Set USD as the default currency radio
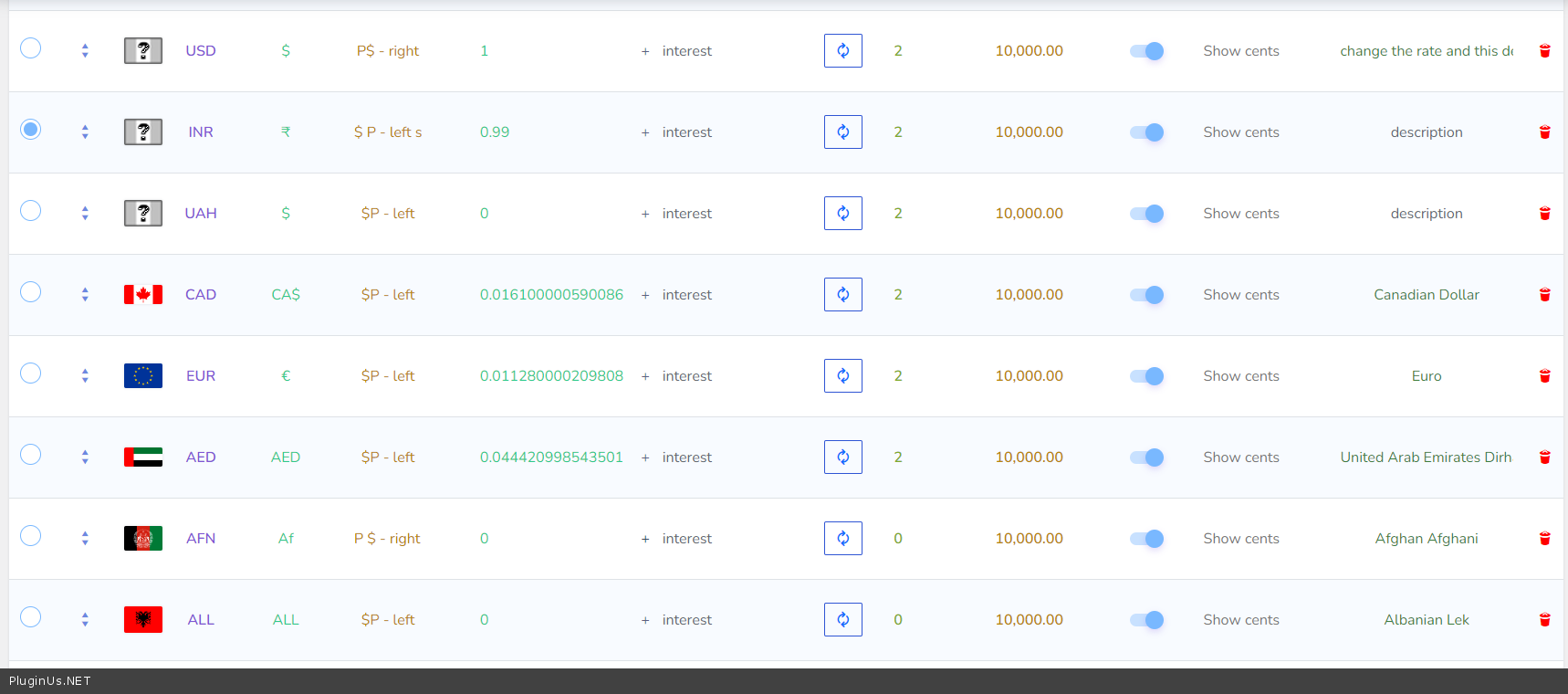1568x694 pixels. pos(31,47)
